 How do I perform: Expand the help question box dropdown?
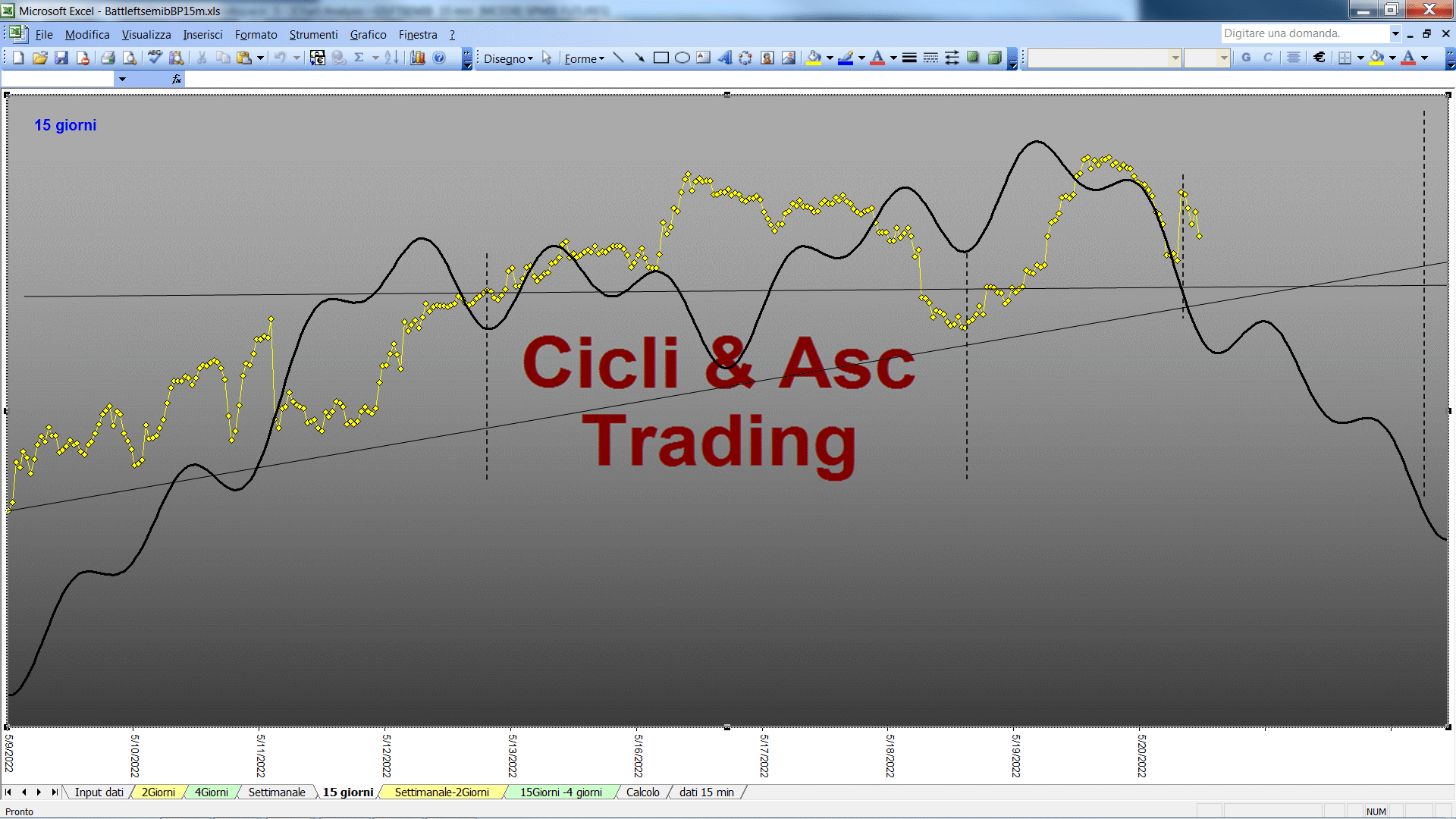[x=1395, y=33]
